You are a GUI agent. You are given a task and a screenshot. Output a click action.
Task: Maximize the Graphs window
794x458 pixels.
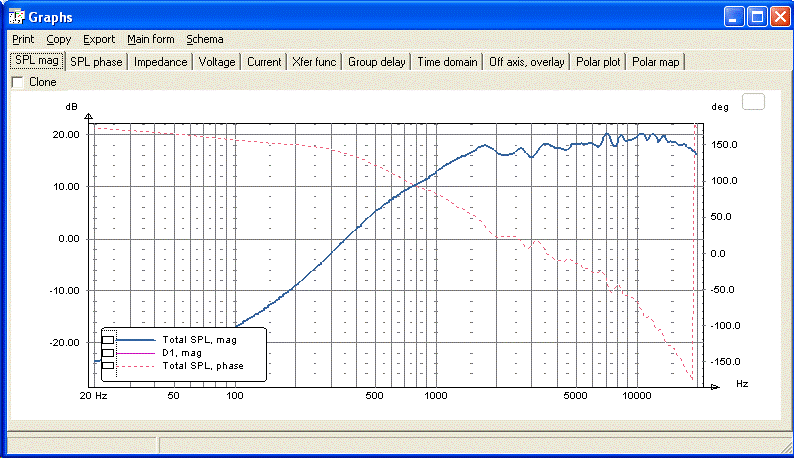click(x=758, y=17)
